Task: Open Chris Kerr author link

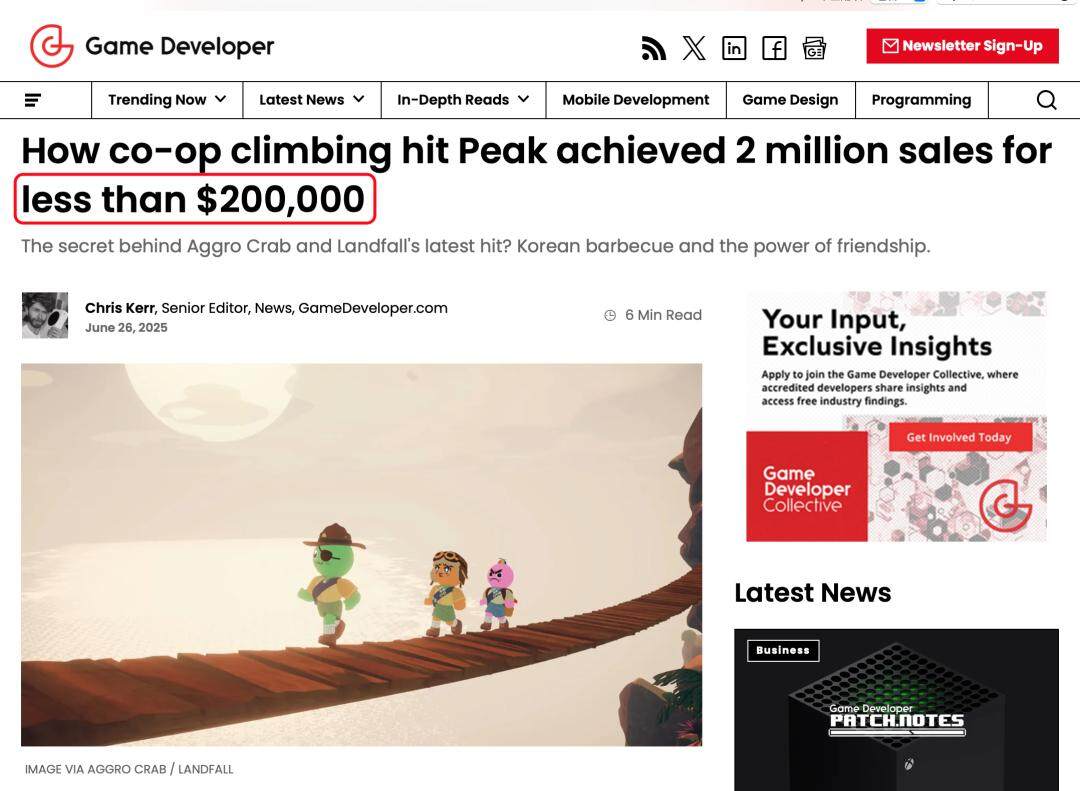Action: (x=119, y=308)
